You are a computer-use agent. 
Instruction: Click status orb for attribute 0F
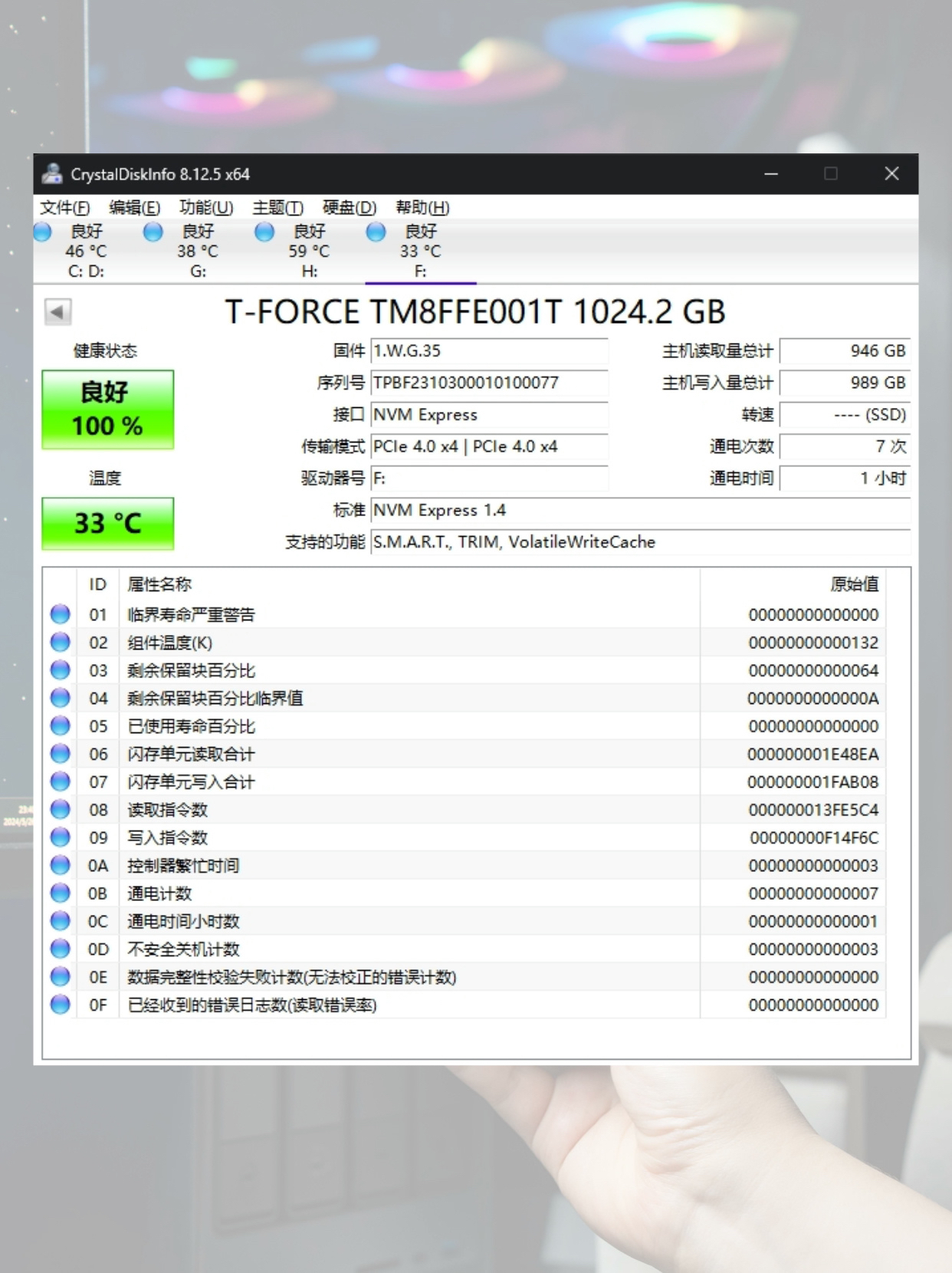pyautogui.click(x=60, y=1005)
